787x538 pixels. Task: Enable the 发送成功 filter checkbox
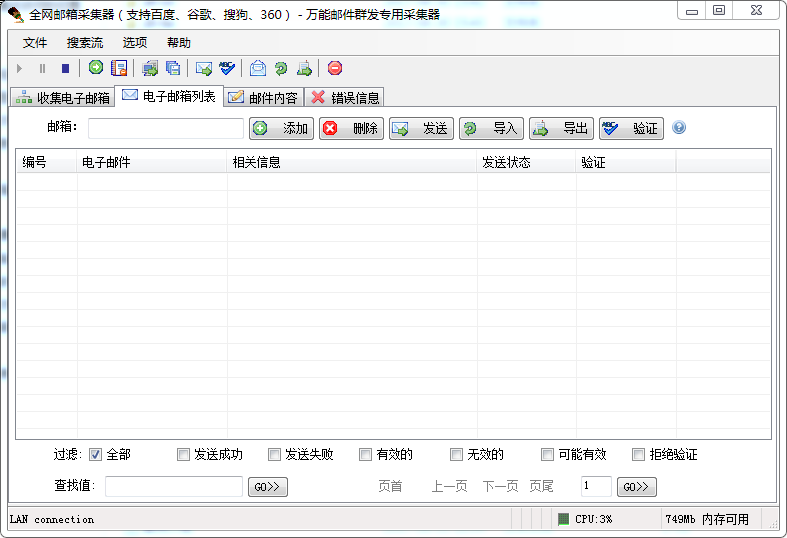click(183, 455)
